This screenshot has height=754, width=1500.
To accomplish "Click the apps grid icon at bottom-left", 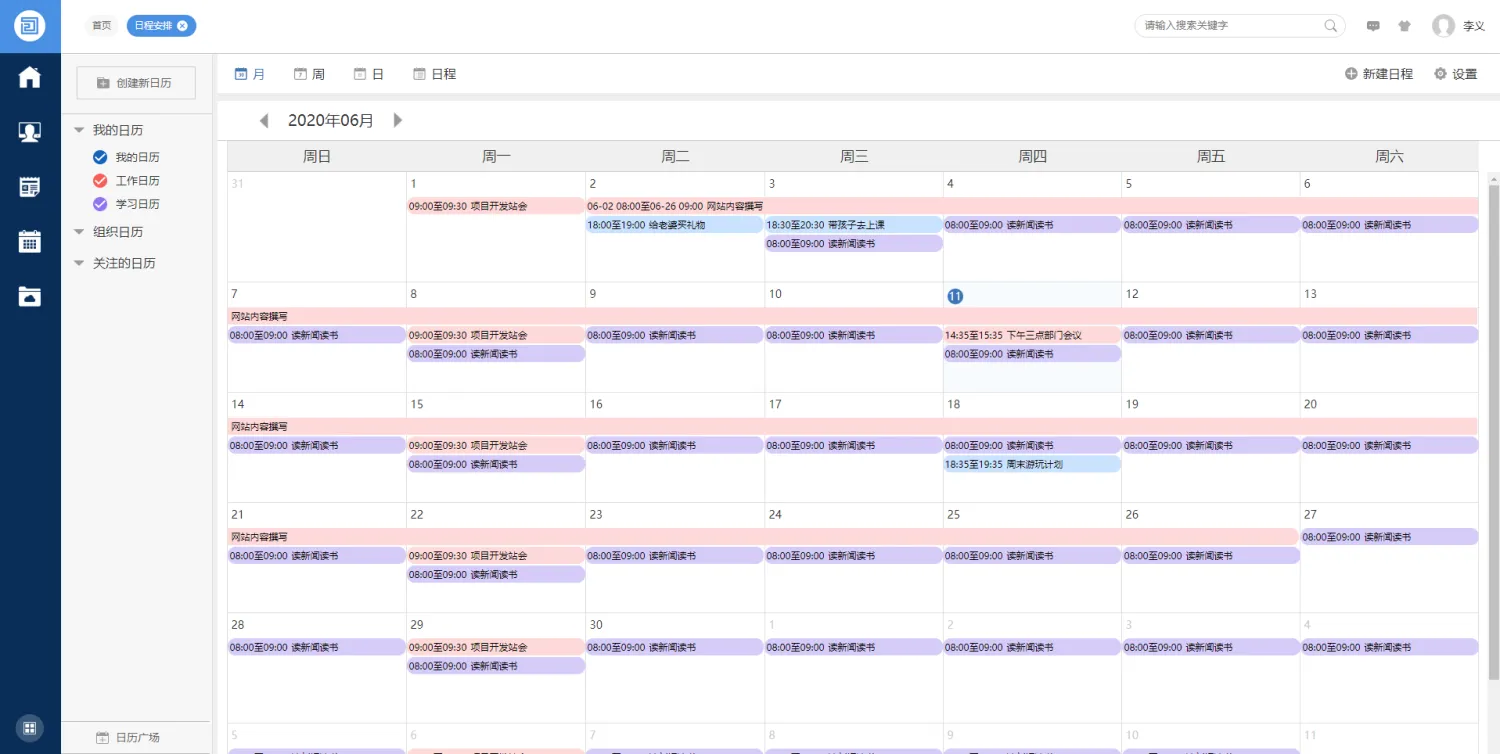I will (30, 728).
